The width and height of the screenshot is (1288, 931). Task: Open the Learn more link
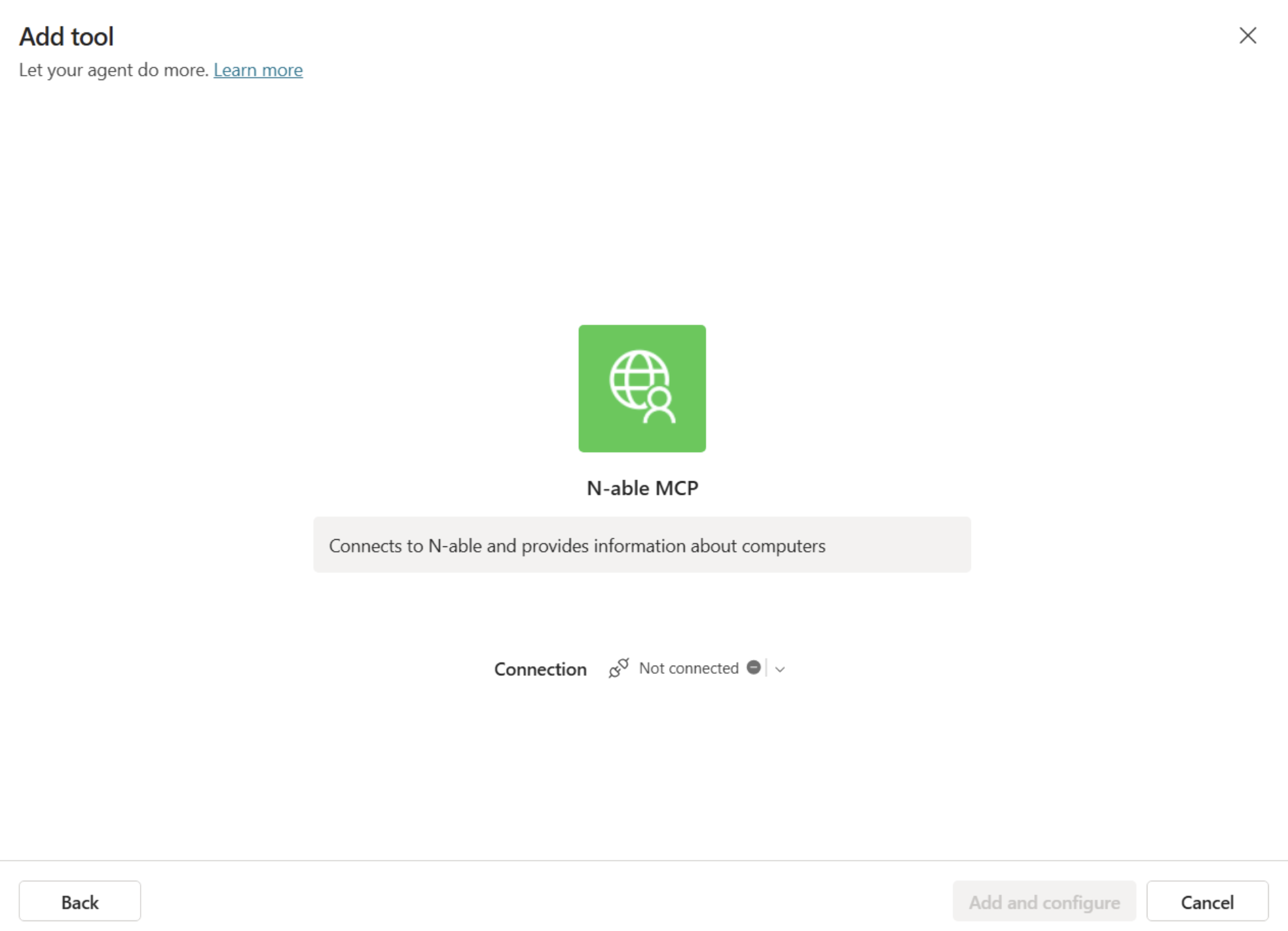click(258, 70)
